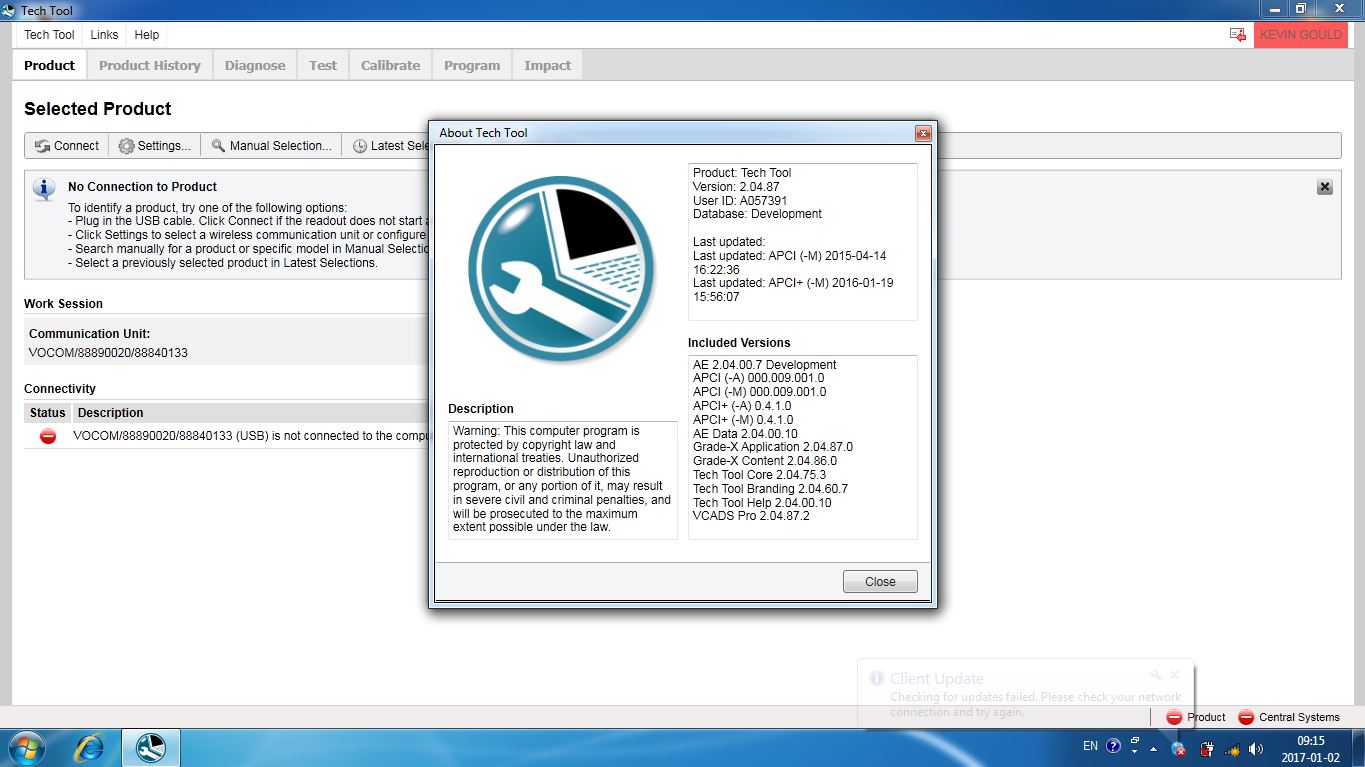
Task: Click the Product status indicator in the status bar
Action: [x=1196, y=717]
